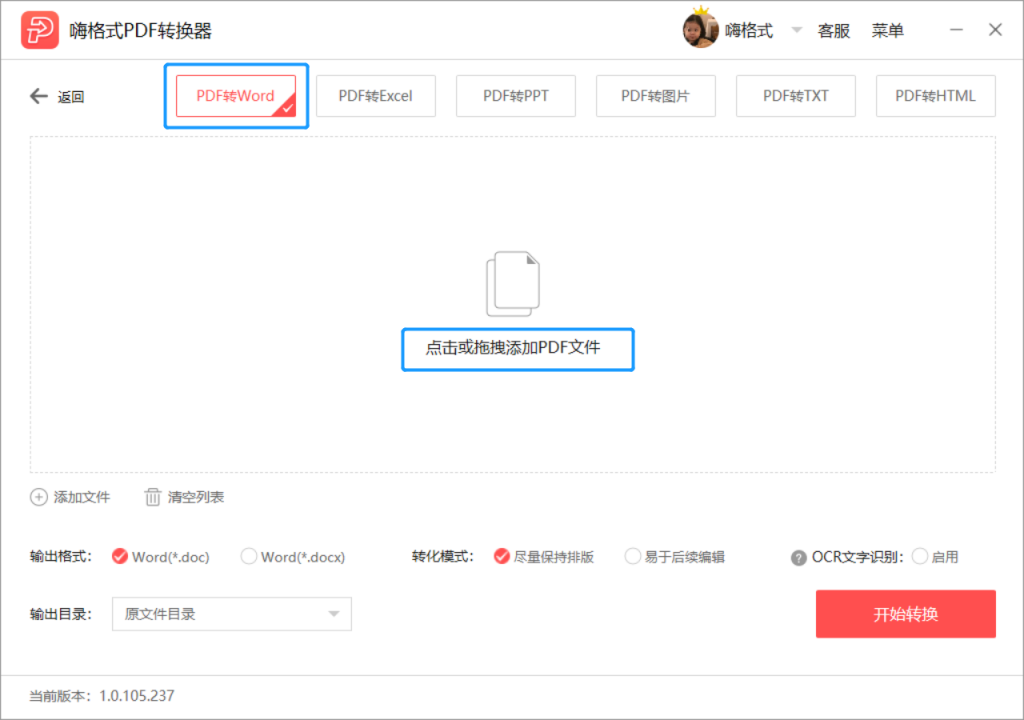Open 客服 customer service
1024x720 pixels.
(x=834, y=31)
